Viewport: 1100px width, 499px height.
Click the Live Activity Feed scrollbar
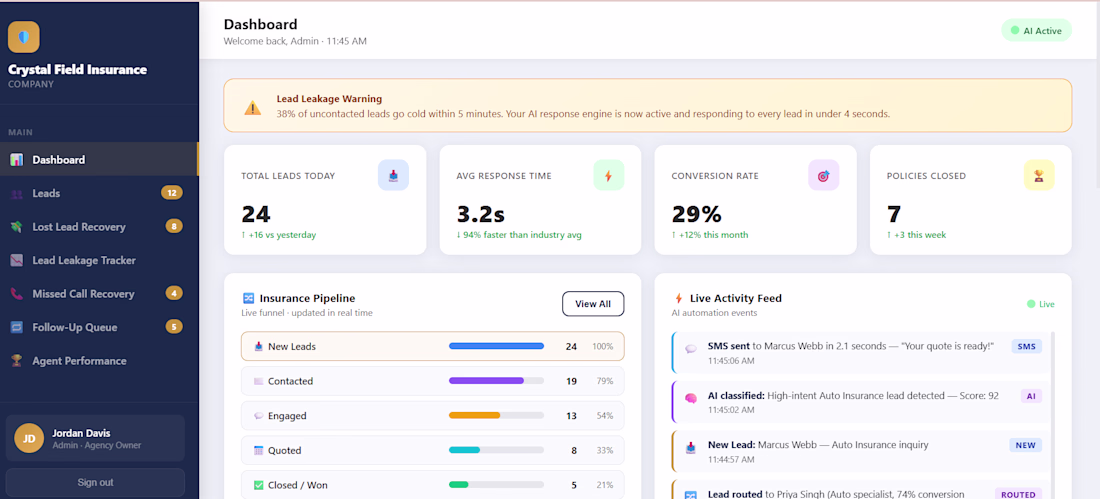point(1054,414)
